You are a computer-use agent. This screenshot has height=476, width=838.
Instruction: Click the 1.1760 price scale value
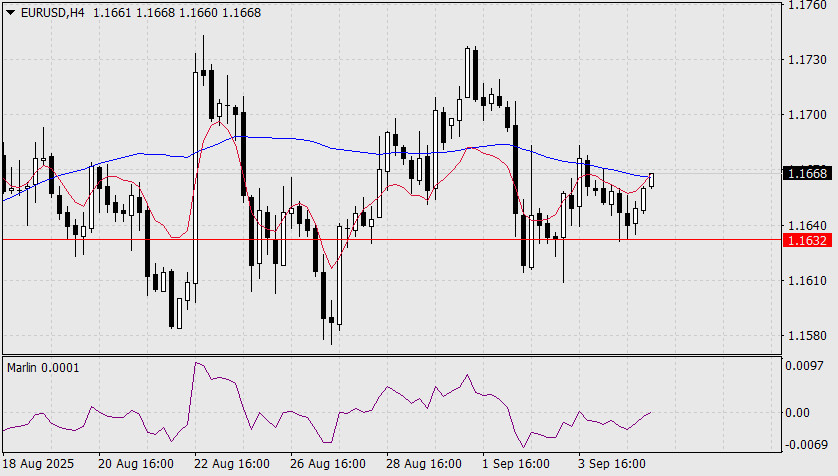coord(807,5)
